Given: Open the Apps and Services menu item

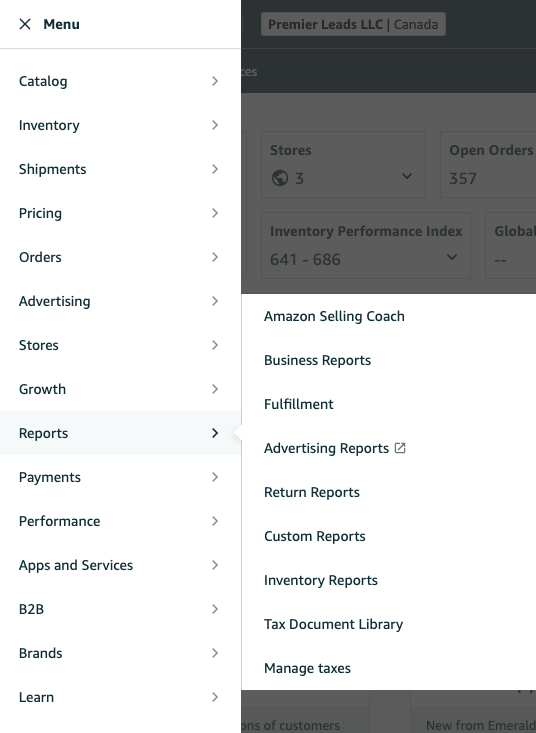Looking at the screenshot, I should tap(120, 565).
